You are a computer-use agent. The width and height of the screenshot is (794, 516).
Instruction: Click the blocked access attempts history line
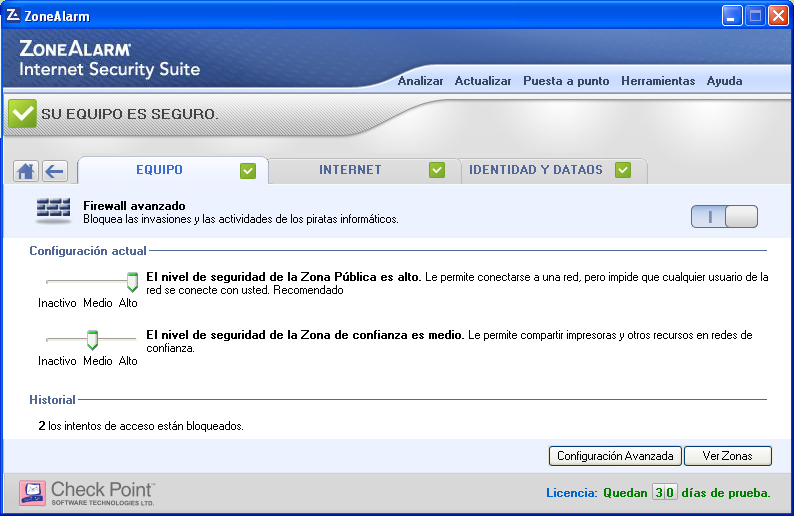[x=141, y=426]
